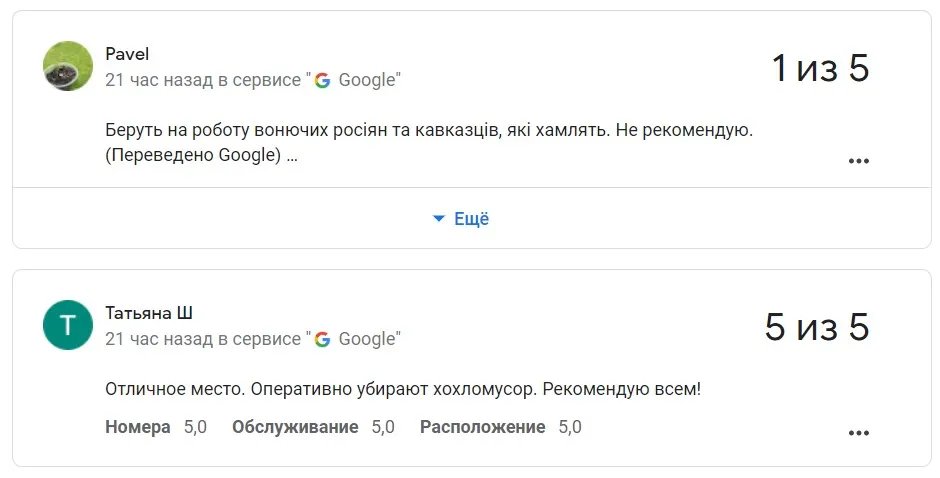Open the three-dot menu on Татьяна Ш's review
This screenshot has width=940, height=478.
click(858, 433)
